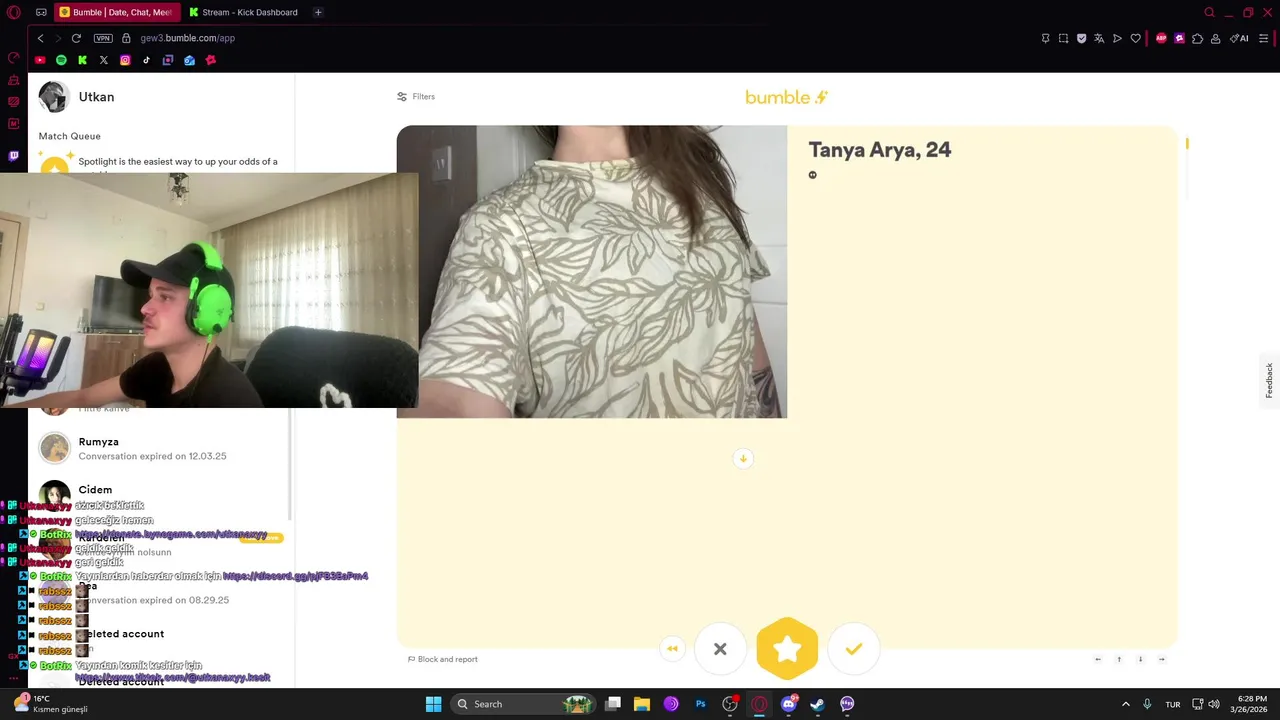Open Opera main menu

click(13, 12)
